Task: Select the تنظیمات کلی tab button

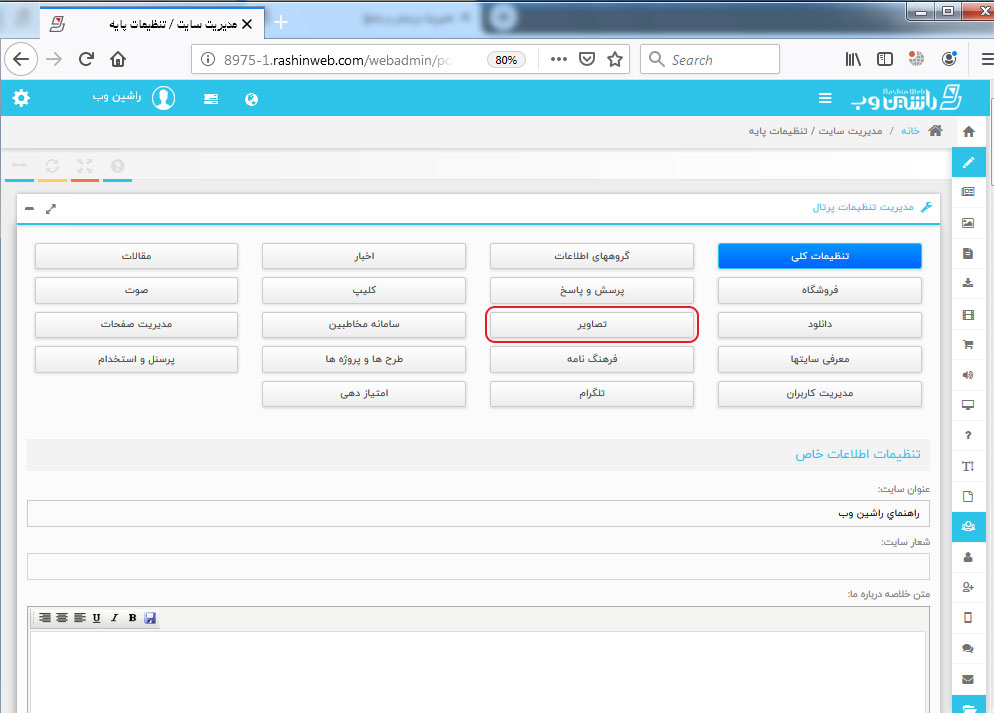Action: pyautogui.click(x=819, y=256)
